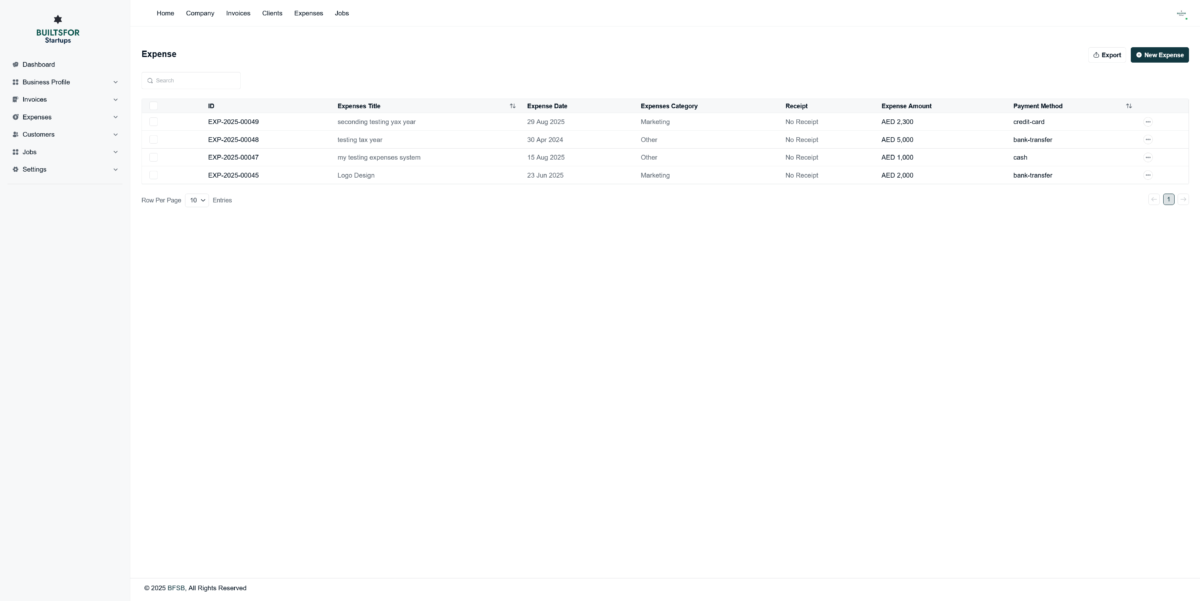Click the New Expense button

point(1159,55)
